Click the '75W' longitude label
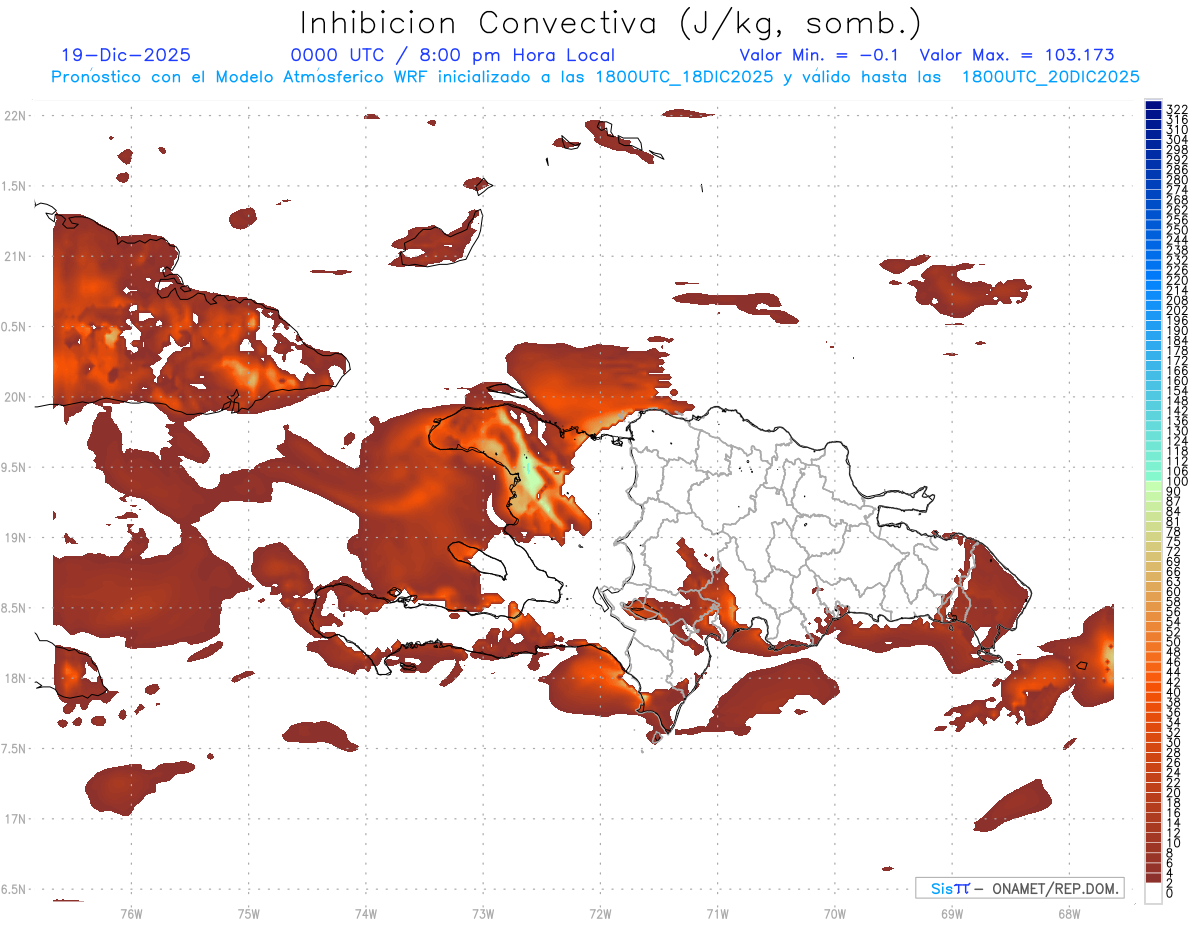The width and height of the screenshot is (1200, 927). (248, 913)
